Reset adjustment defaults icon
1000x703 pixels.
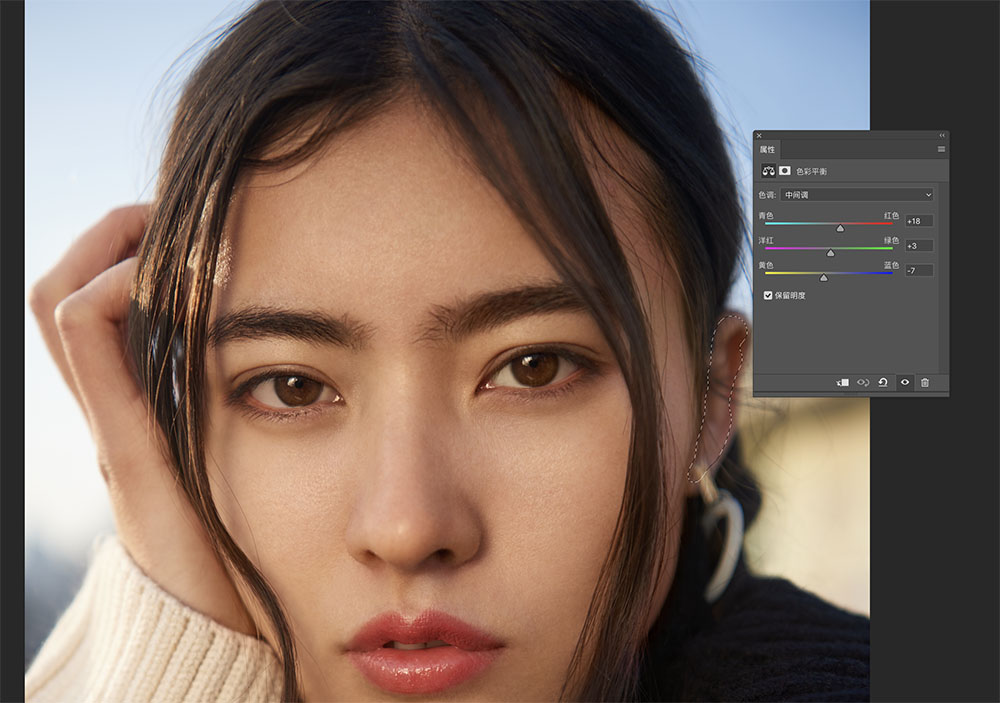pos(883,382)
